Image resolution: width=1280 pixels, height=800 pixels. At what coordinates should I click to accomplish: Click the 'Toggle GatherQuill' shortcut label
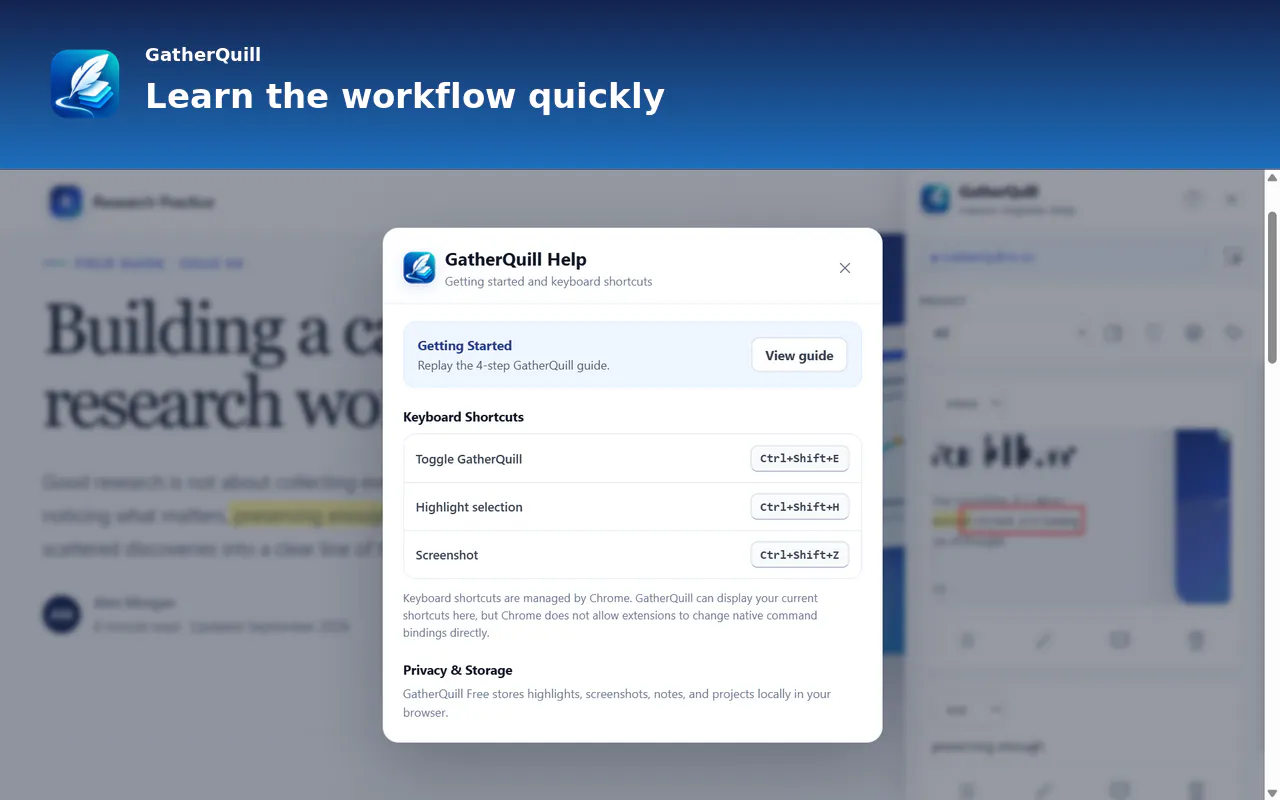(x=469, y=459)
